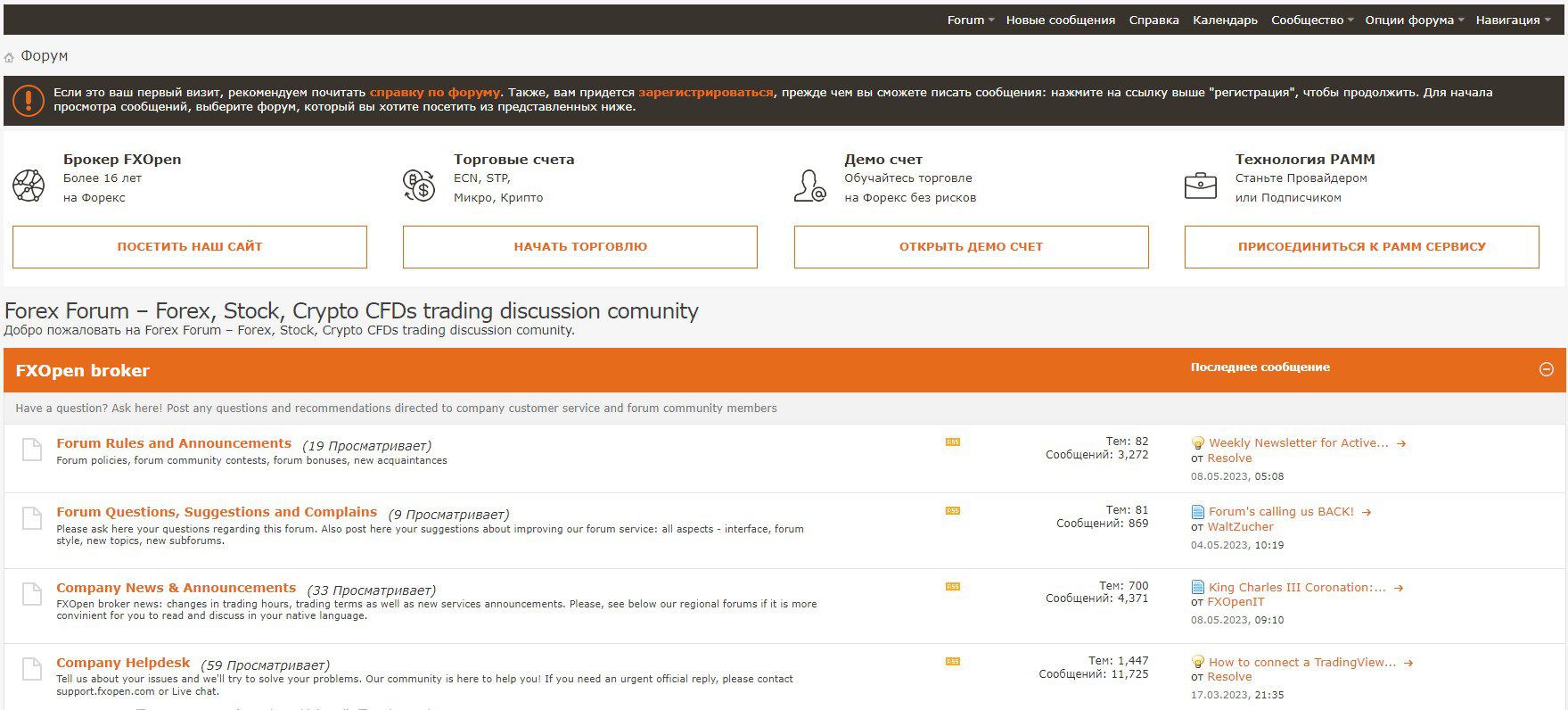The image size is (1568, 710).
Task: View the WaltZucher user profile
Action: [1240, 527]
